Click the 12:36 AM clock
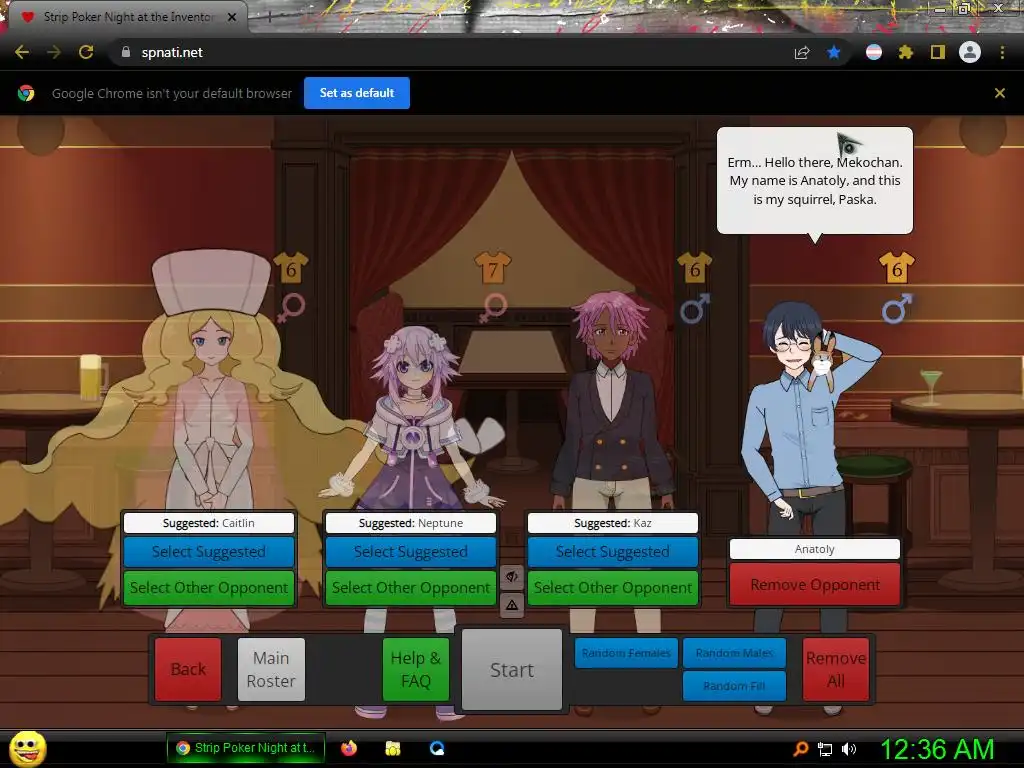This screenshot has width=1024, height=768. click(x=937, y=749)
